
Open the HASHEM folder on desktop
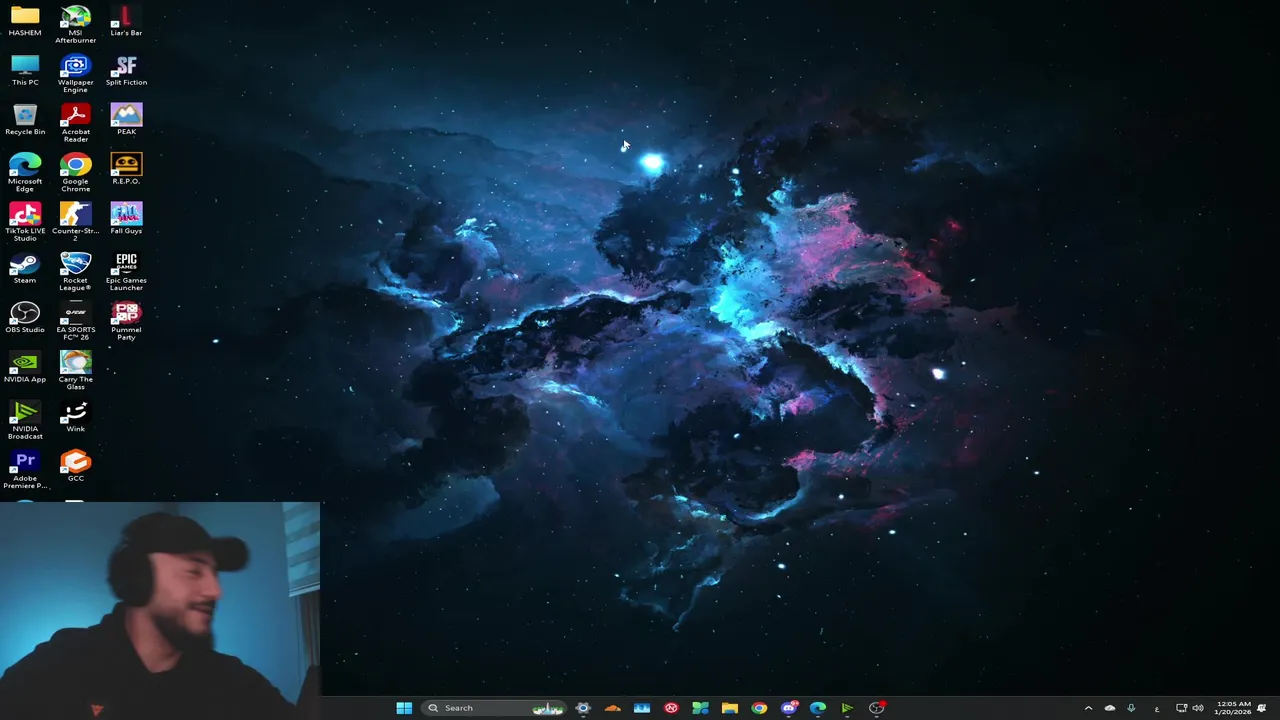pos(25,20)
